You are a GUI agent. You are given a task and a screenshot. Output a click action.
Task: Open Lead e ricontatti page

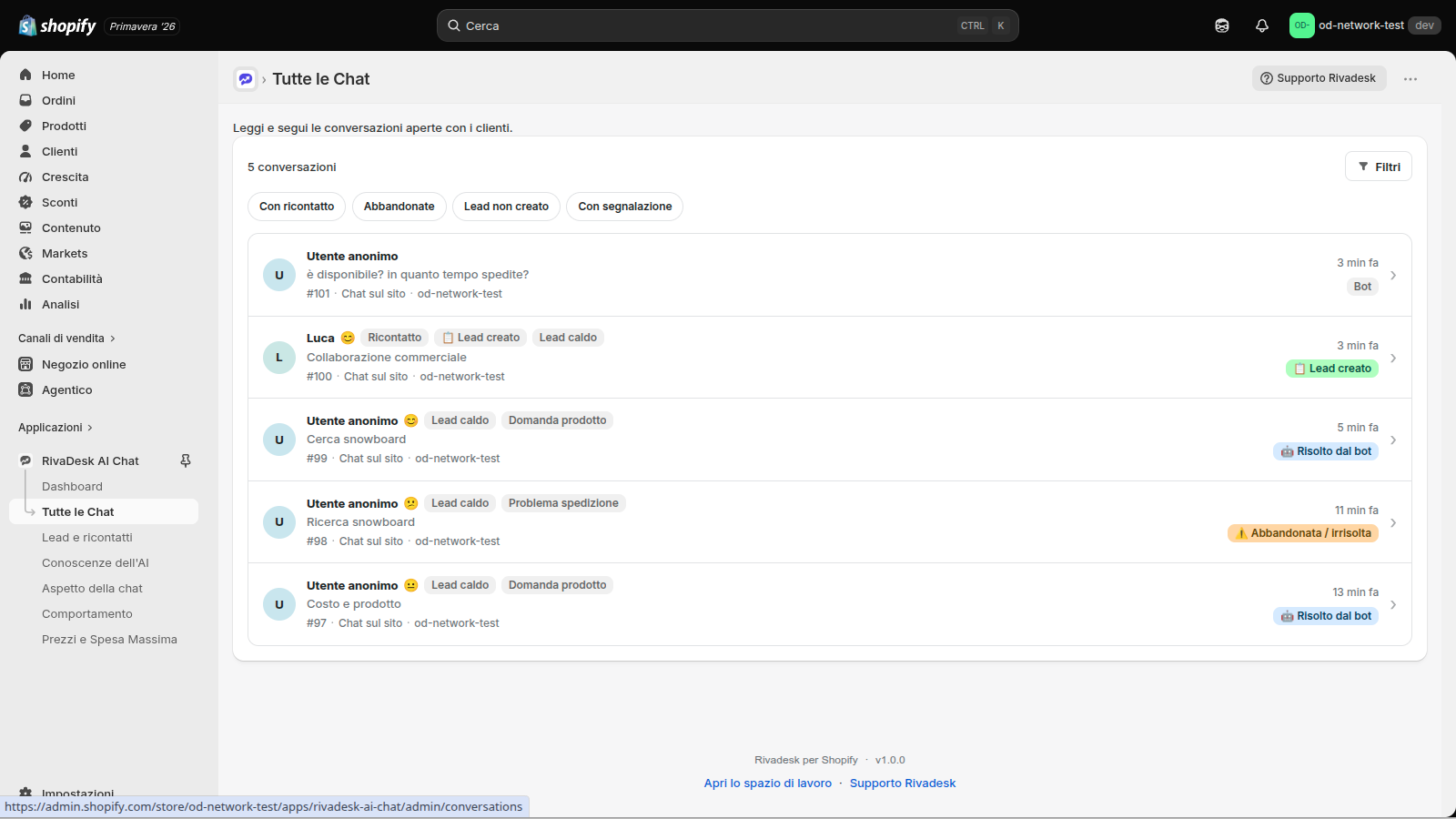click(x=87, y=537)
